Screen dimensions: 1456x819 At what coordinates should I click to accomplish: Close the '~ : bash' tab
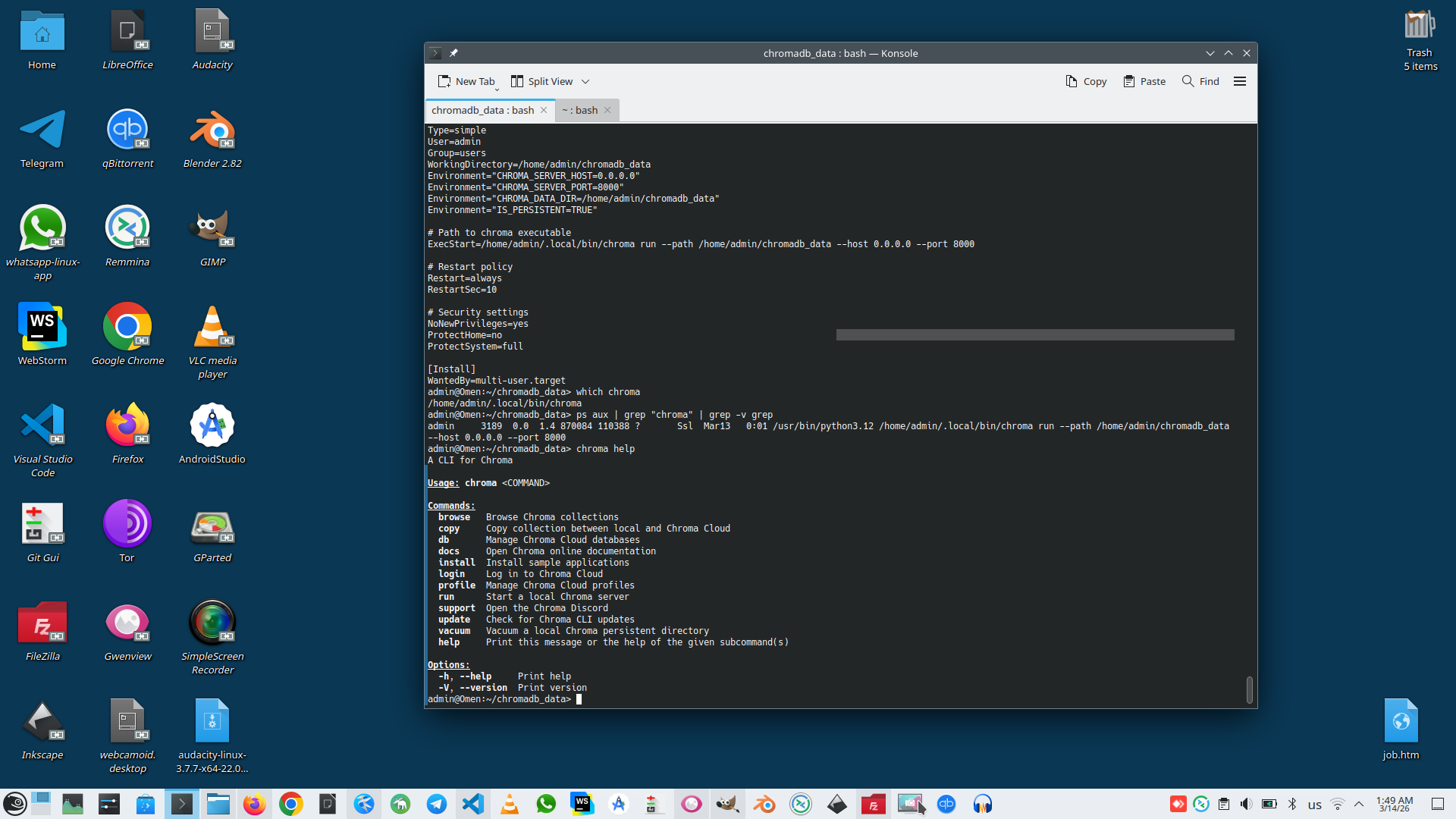pyautogui.click(x=607, y=110)
